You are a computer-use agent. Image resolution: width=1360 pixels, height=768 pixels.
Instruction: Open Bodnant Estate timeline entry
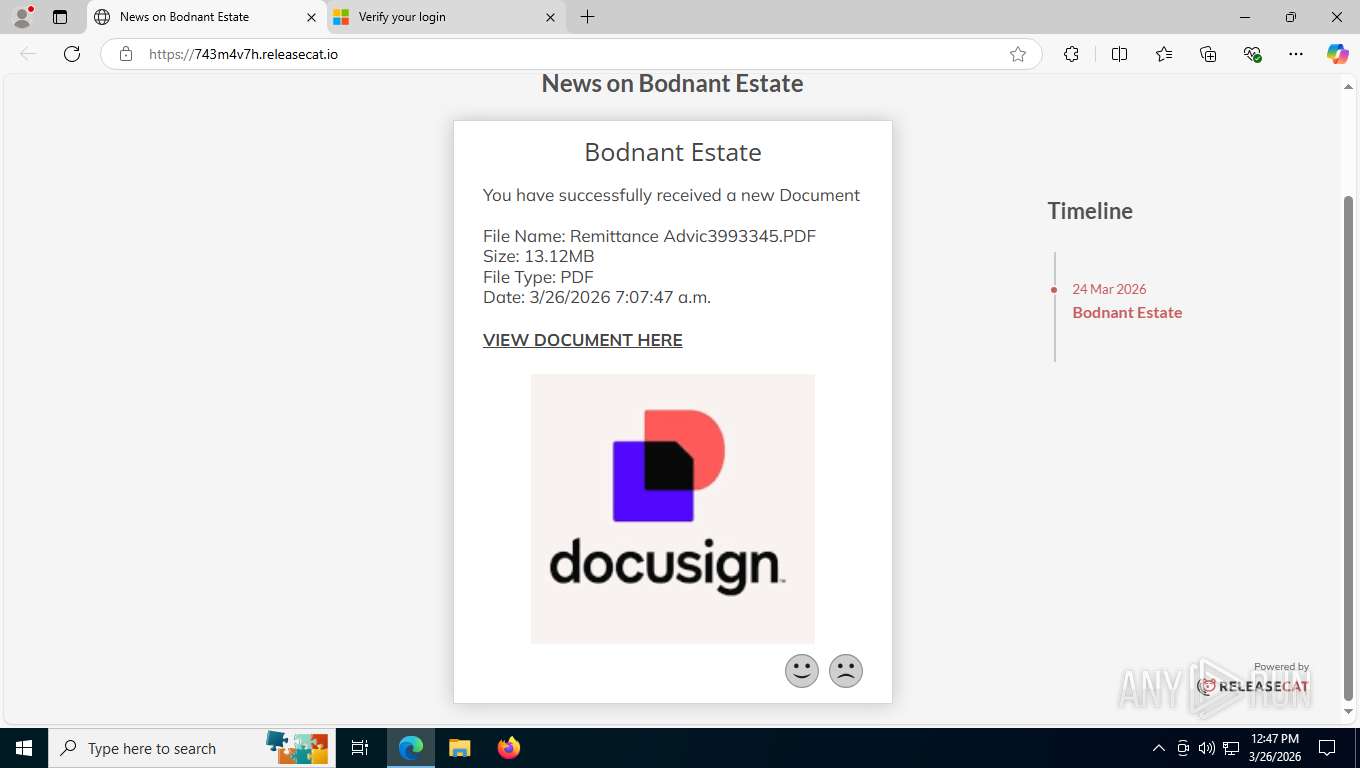coord(1127,313)
